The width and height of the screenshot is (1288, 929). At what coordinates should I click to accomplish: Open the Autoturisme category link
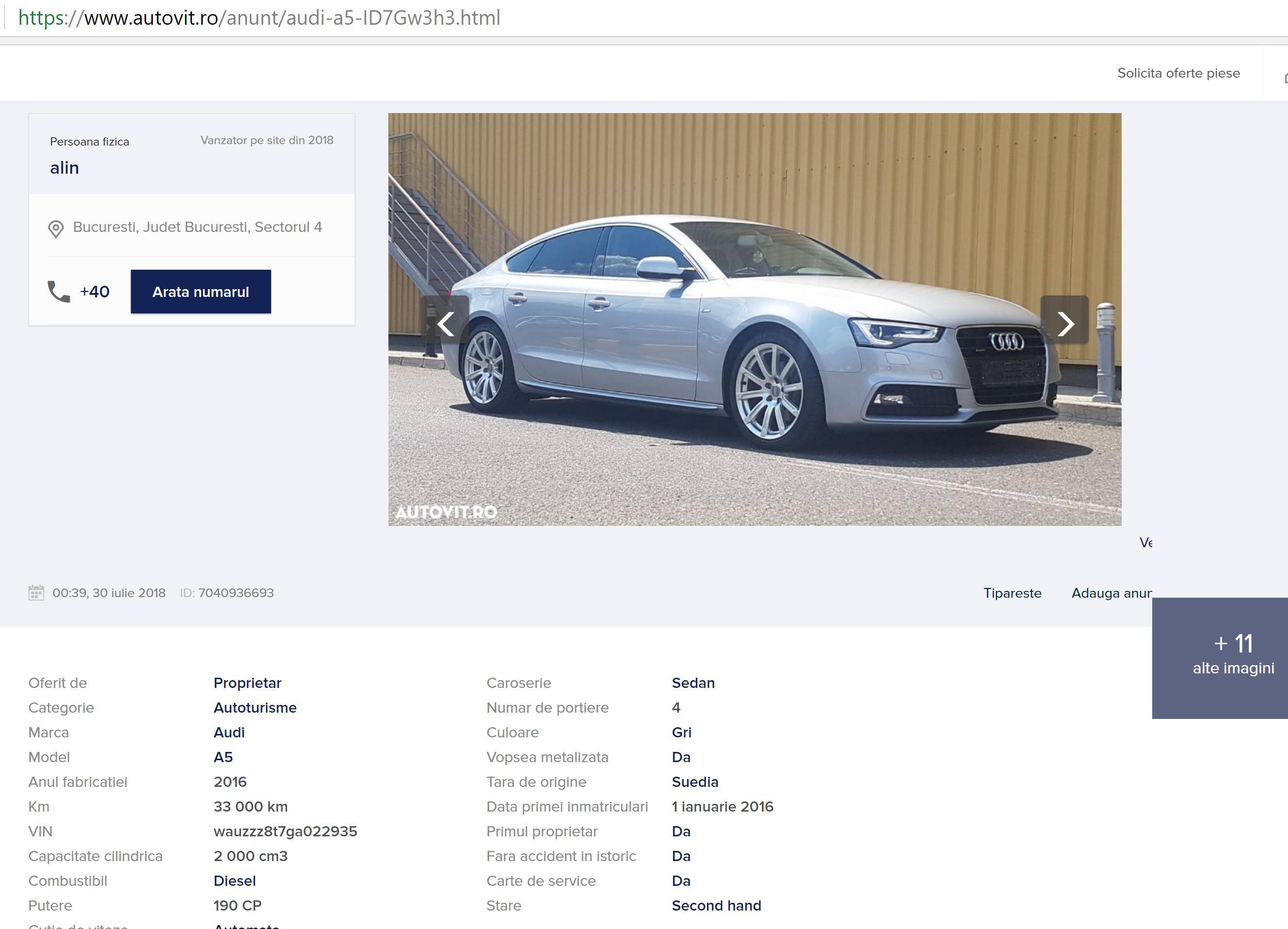click(255, 707)
